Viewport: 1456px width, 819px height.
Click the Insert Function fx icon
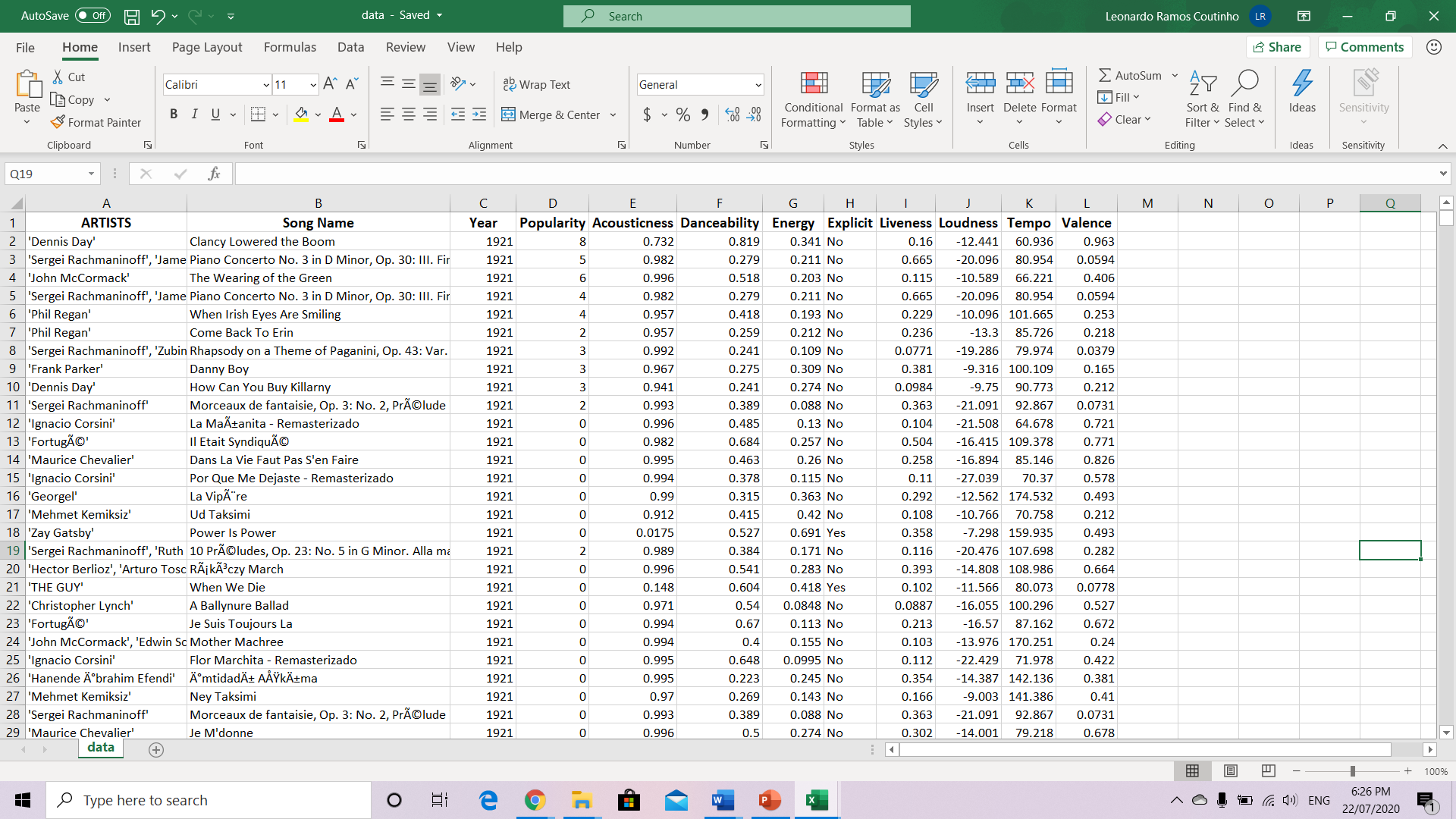pyautogui.click(x=214, y=174)
